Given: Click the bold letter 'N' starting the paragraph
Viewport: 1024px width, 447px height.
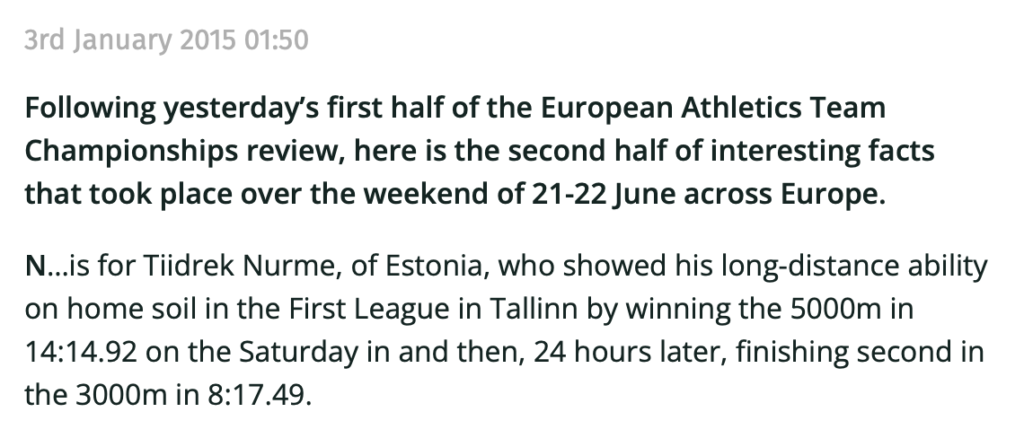Looking at the screenshot, I should [x=35, y=267].
